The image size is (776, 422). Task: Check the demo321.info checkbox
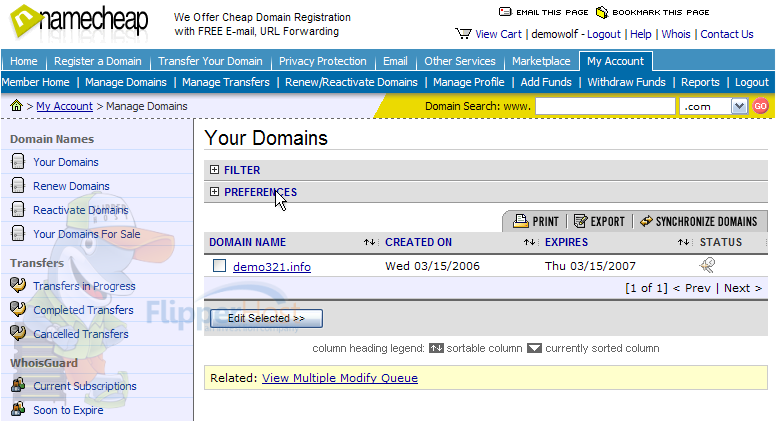pyautogui.click(x=219, y=266)
